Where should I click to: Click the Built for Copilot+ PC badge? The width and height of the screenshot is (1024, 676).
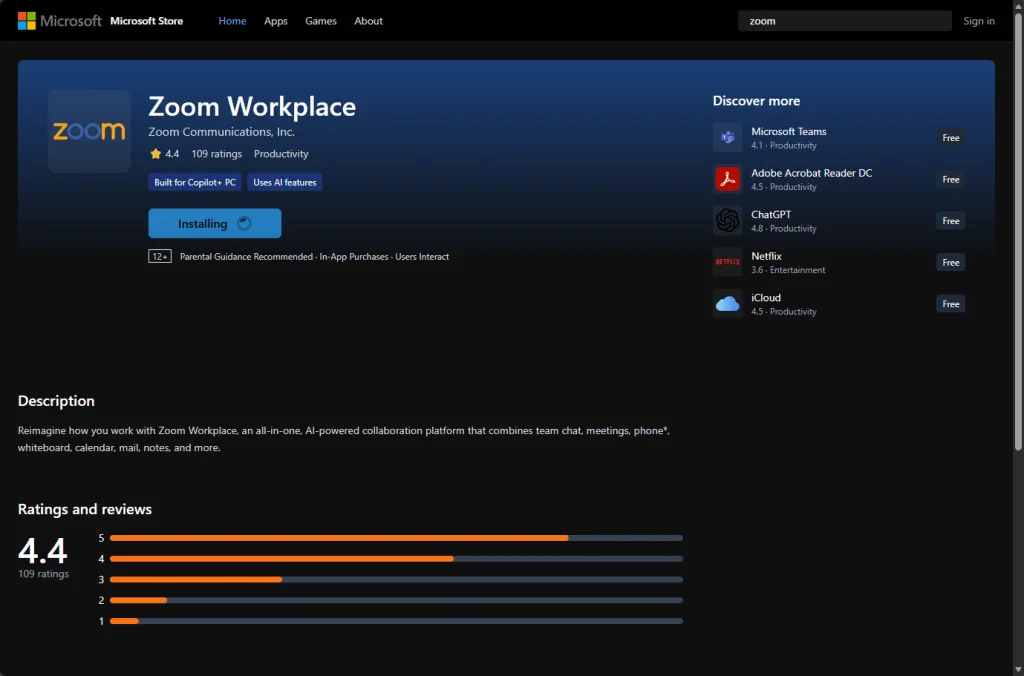coord(194,182)
